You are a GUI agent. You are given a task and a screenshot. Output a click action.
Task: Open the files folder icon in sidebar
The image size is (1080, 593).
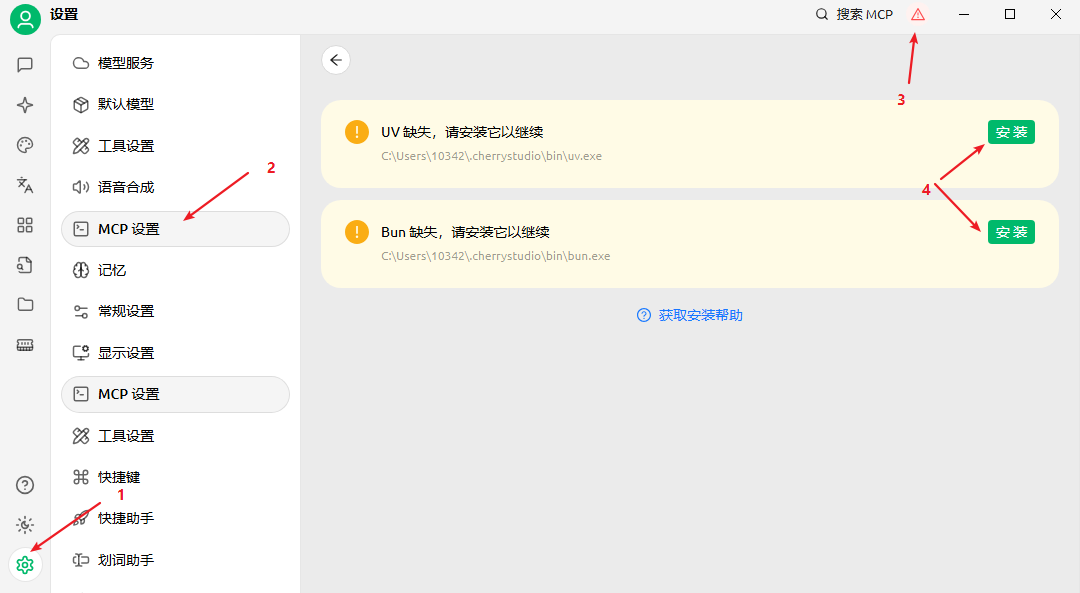[25, 305]
